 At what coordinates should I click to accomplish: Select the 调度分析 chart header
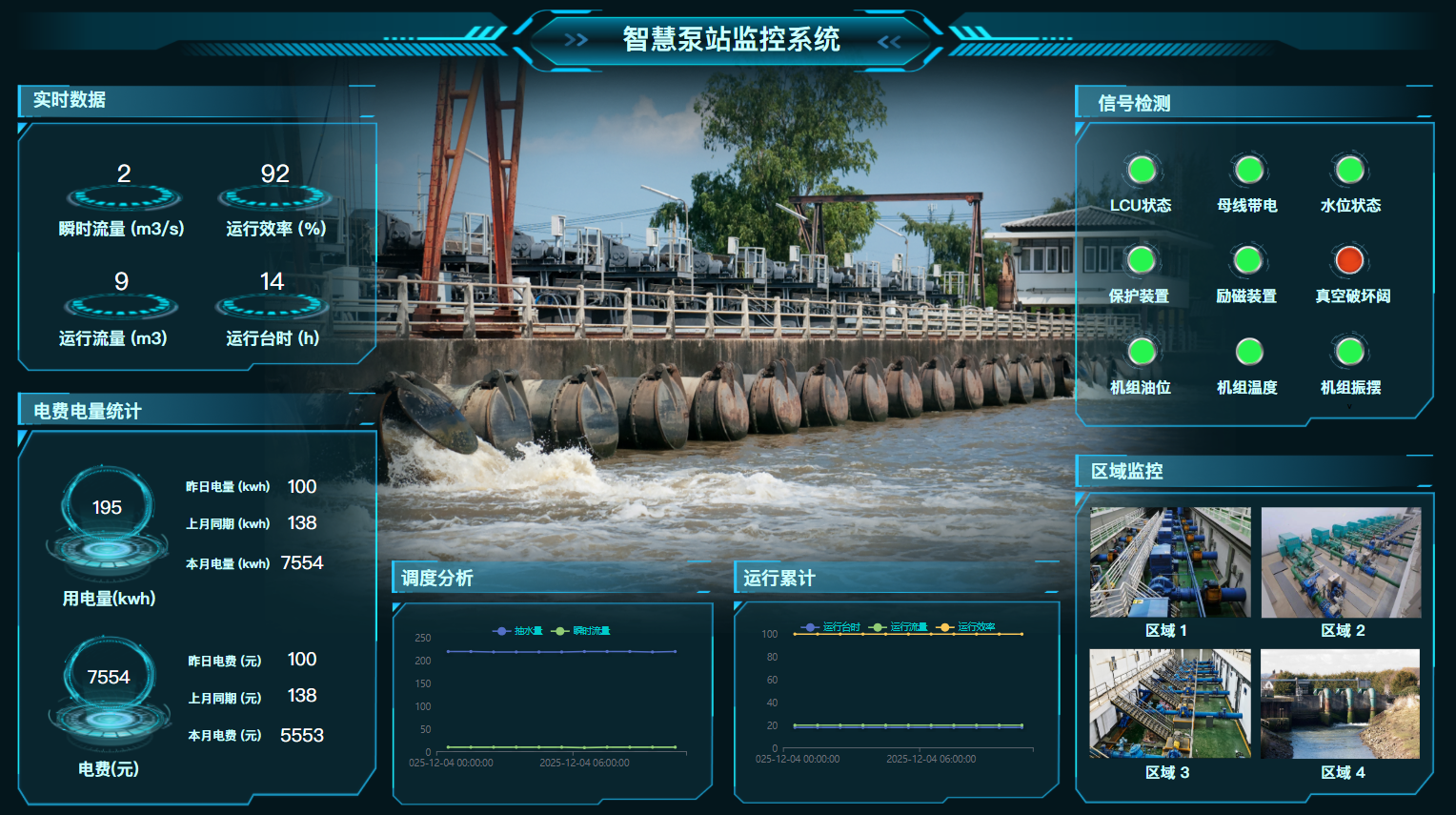pyautogui.click(x=553, y=578)
